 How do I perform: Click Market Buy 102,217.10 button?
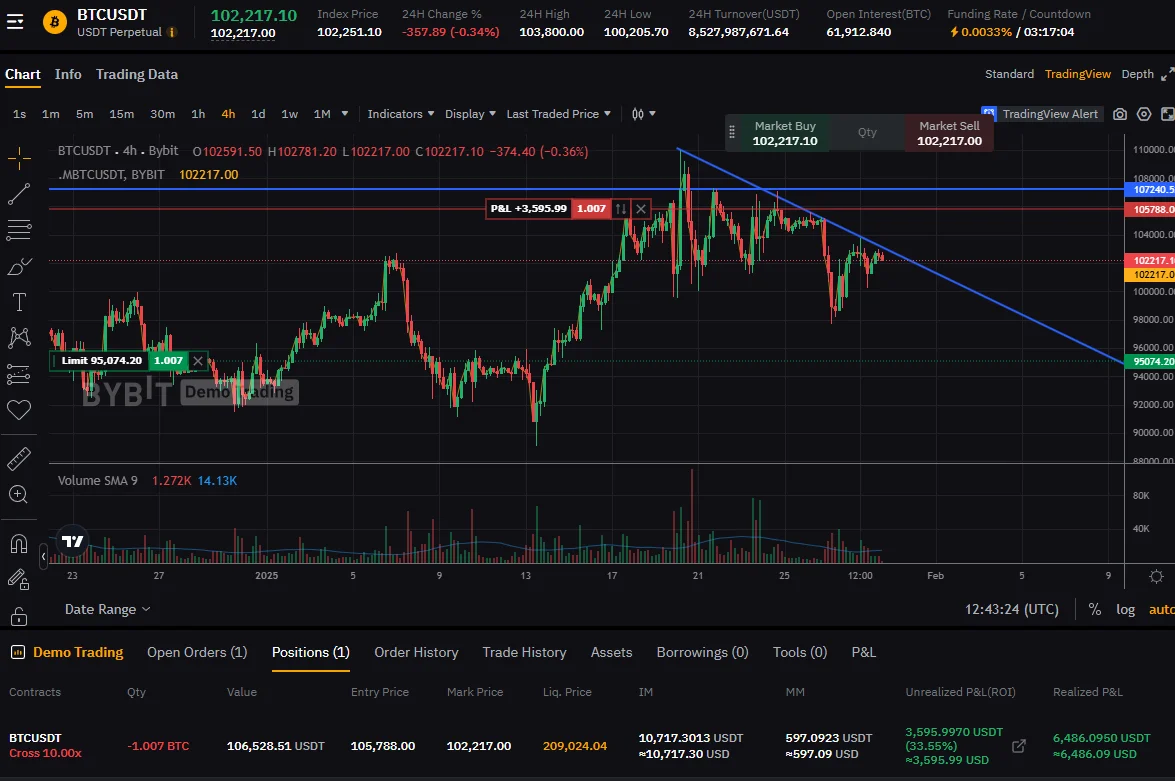[785, 133]
